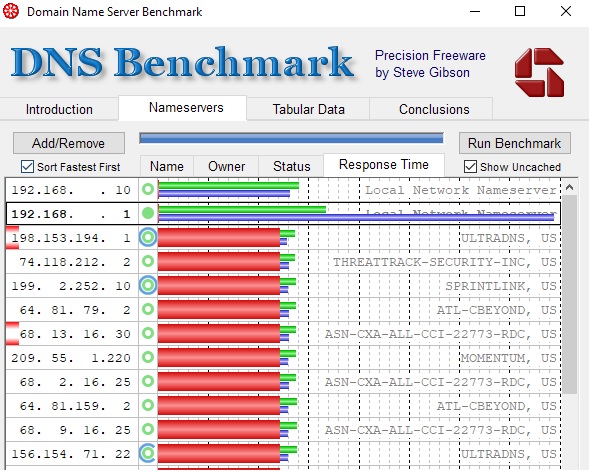The image size is (589, 471).
Task: Click status icon for 74.118.212.2
Action: (148, 261)
